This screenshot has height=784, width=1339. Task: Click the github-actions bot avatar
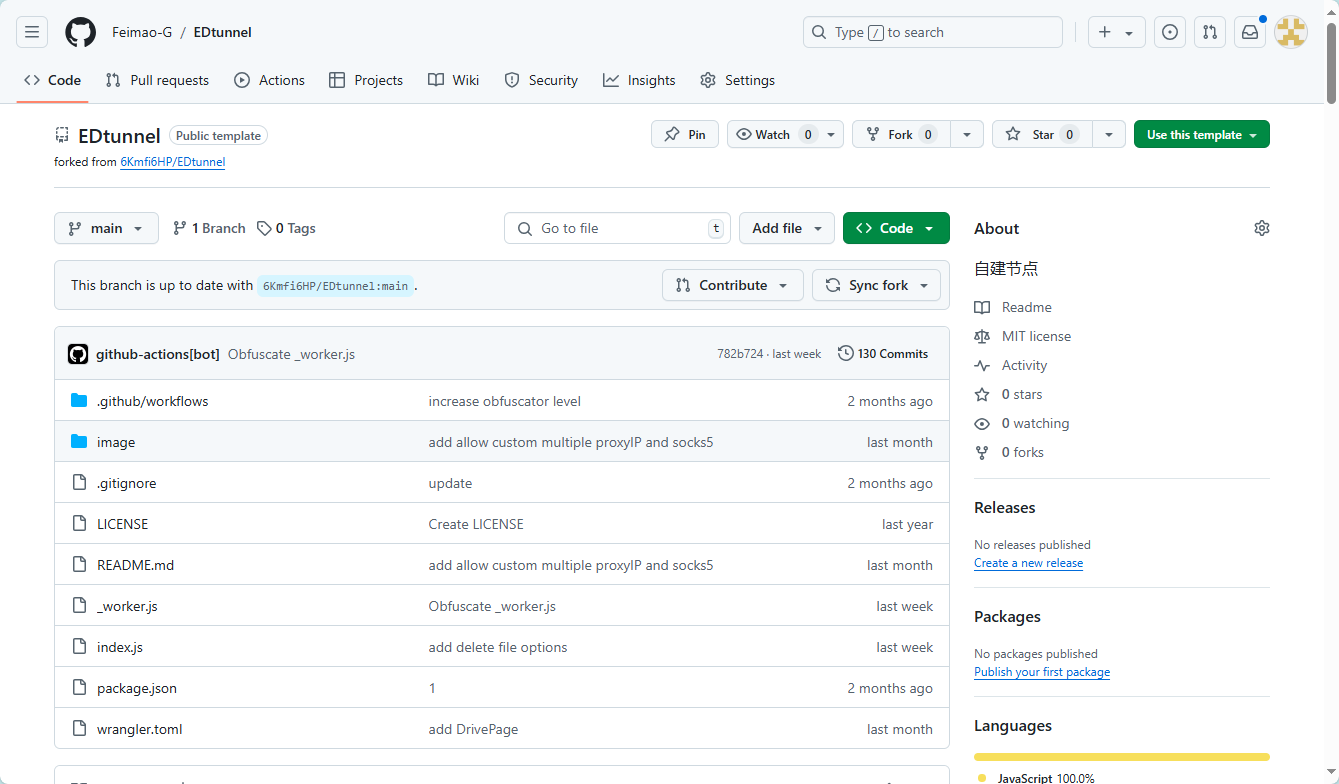click(x=78, y=354)
